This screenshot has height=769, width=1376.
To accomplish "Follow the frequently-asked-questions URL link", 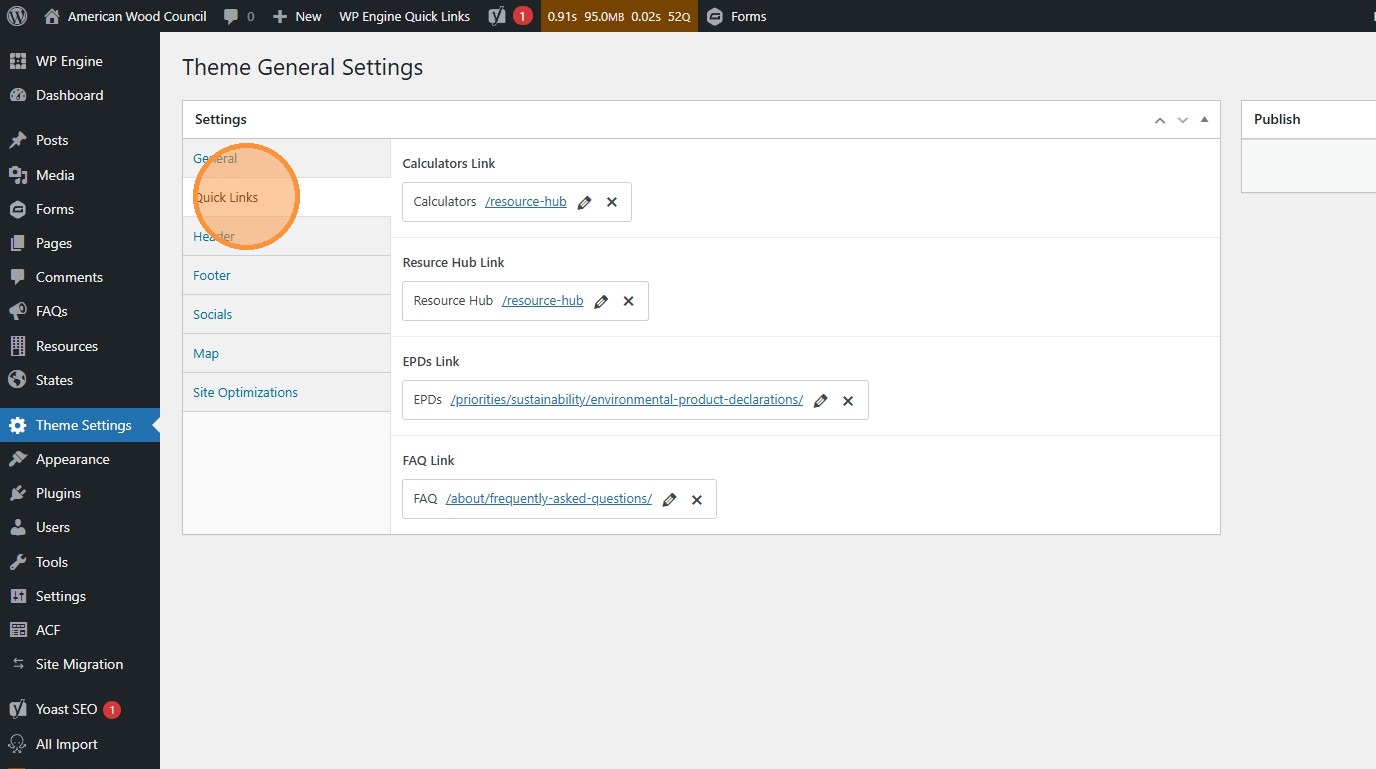I will pos(548,499).
